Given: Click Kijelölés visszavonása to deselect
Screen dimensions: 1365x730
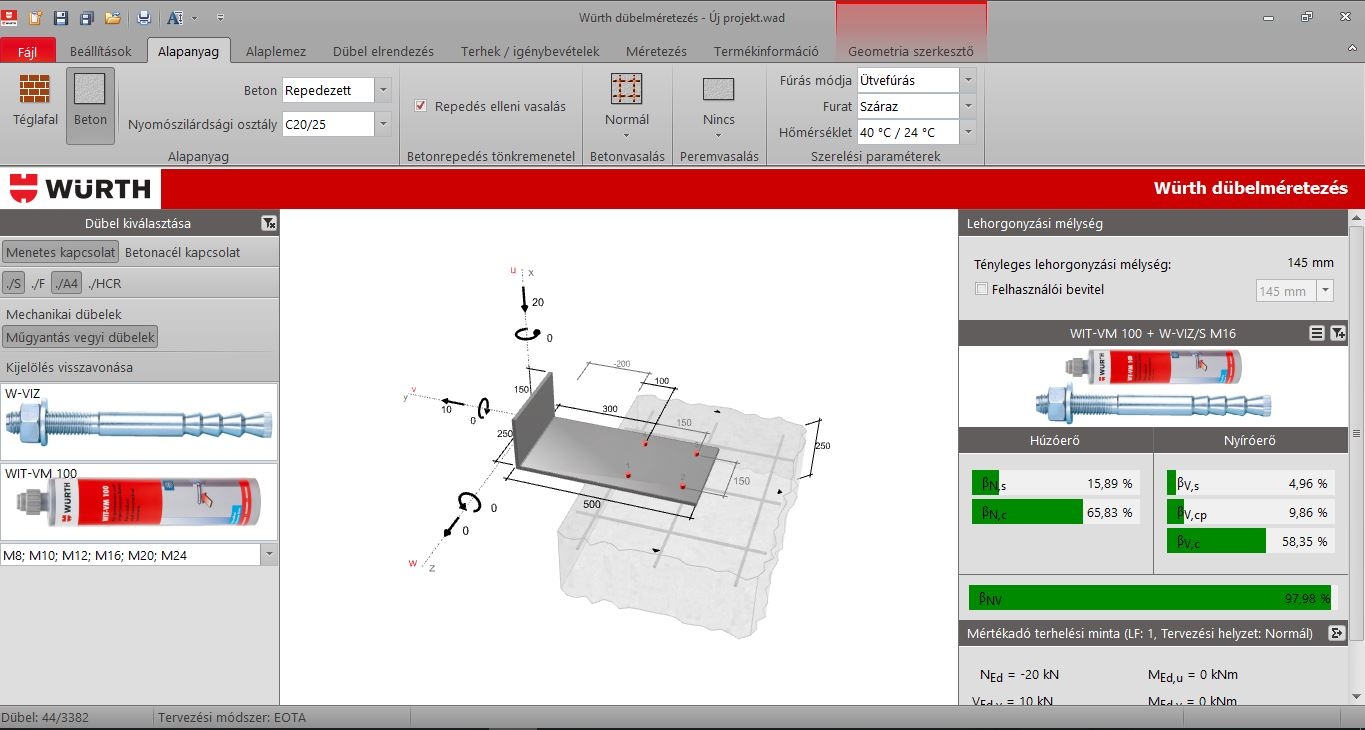Looking at the screenshot, I should pos(69,367).
